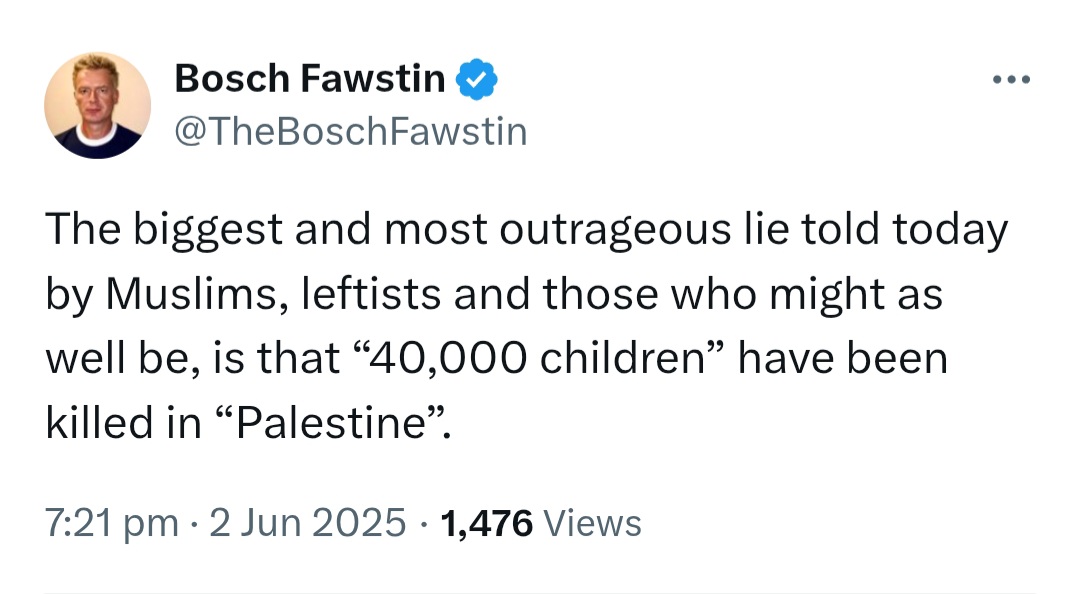The image size is (1080, 594).
Task: Click the phrase "have been" in tweet
Action: pos(842,358)
